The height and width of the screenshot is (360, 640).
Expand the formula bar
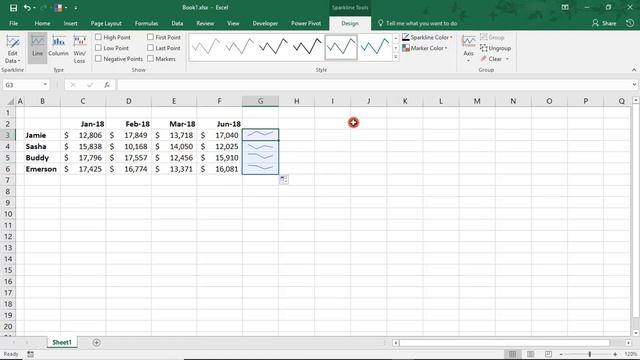click(x=634, y=85)
